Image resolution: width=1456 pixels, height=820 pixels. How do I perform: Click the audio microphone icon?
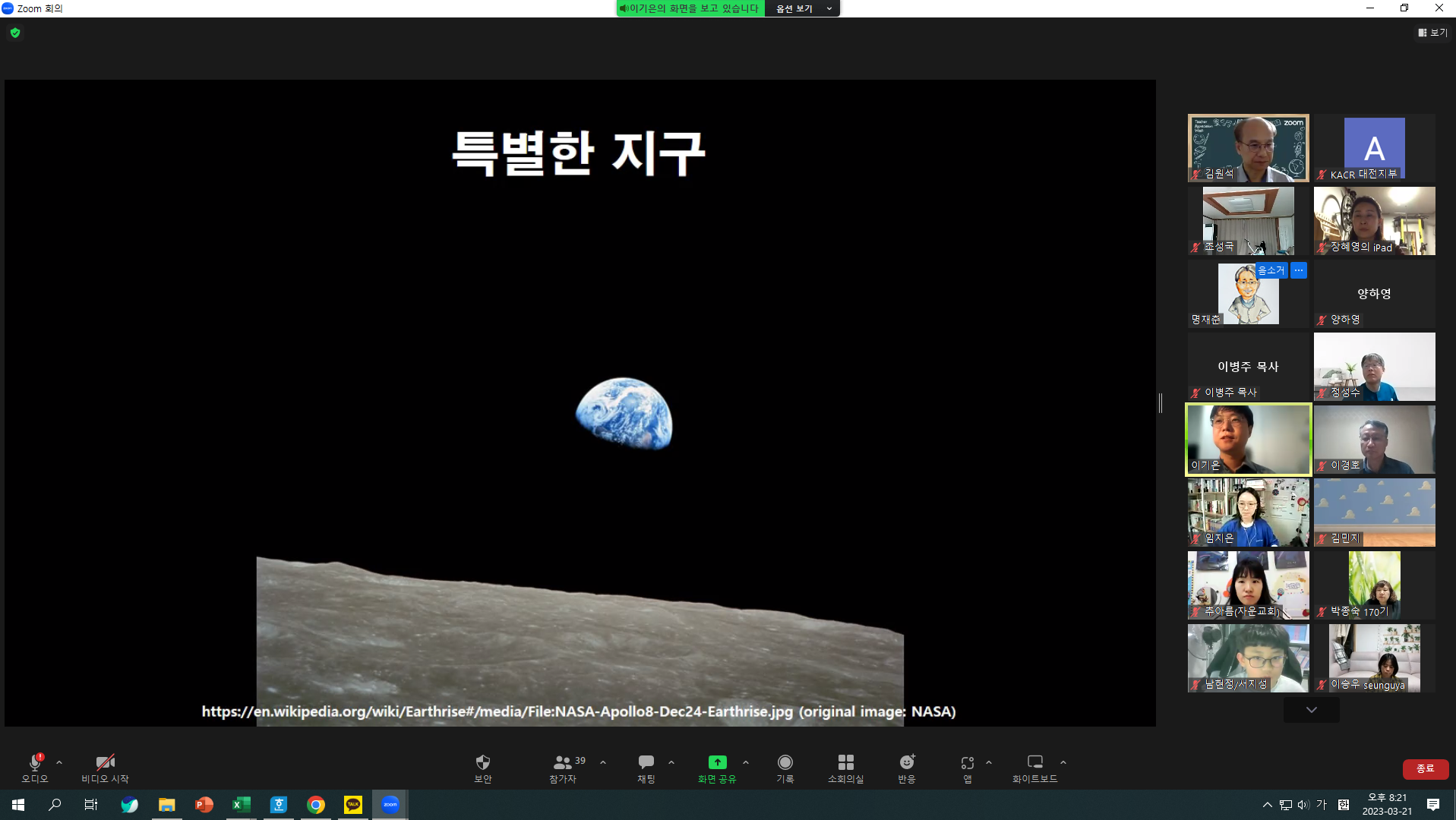[x=35, y=762]
